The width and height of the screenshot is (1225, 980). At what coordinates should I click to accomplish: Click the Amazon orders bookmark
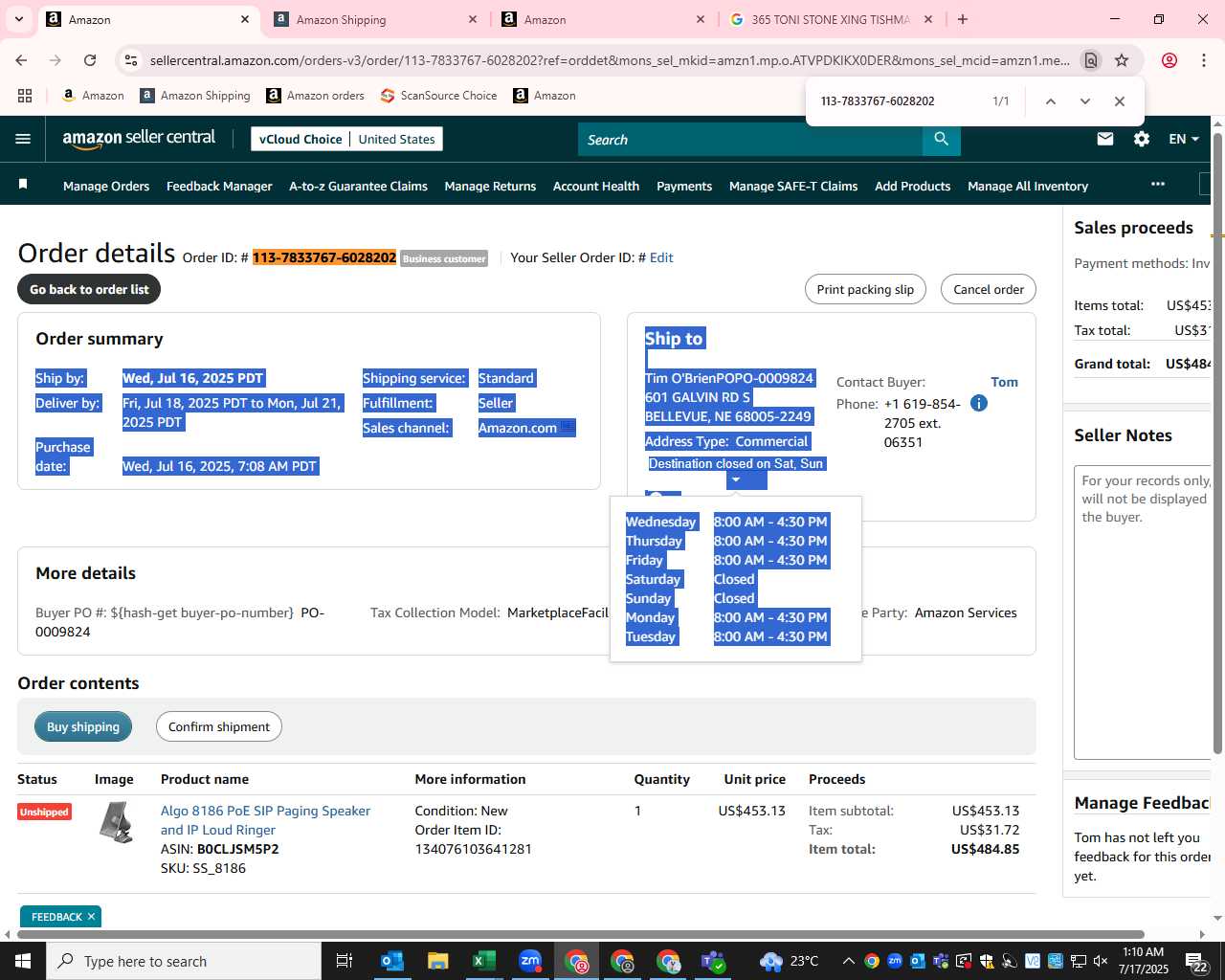[x=315, y=96]
